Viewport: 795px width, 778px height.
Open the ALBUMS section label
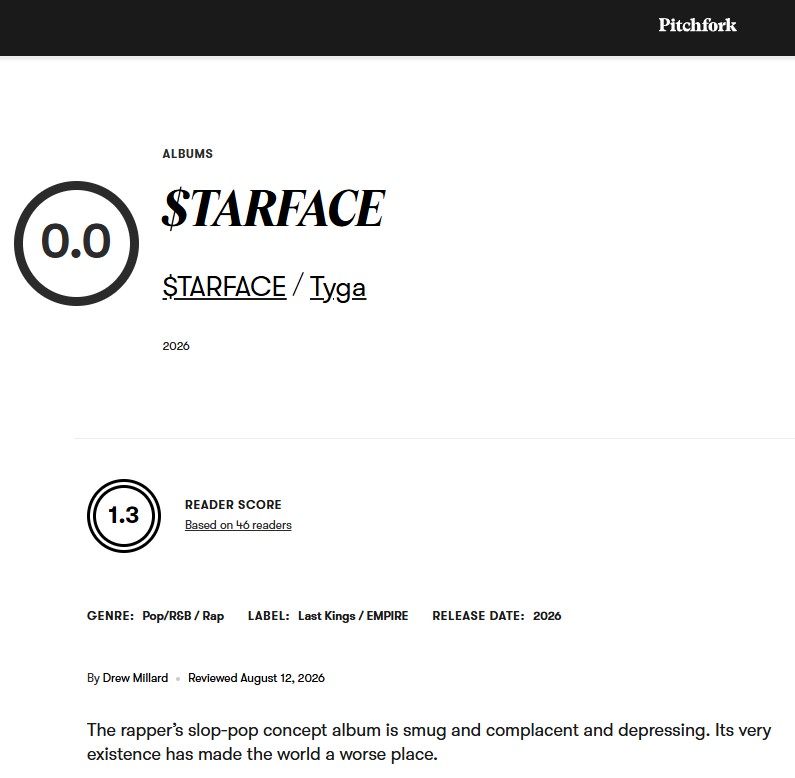[x=188, y=154]
